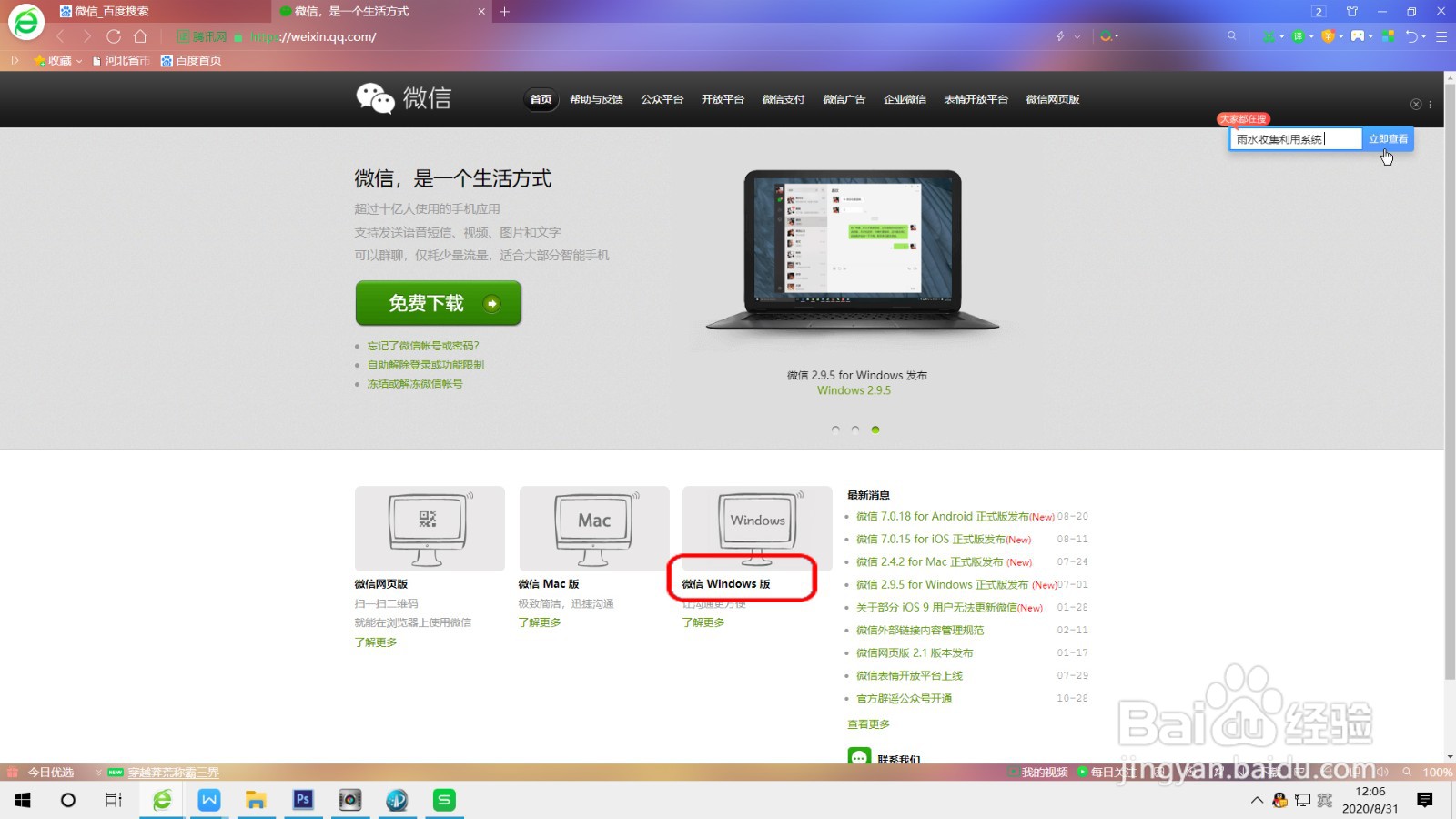Reload the page with the refresh icon
1456x819 pixels.
point(114,36)
